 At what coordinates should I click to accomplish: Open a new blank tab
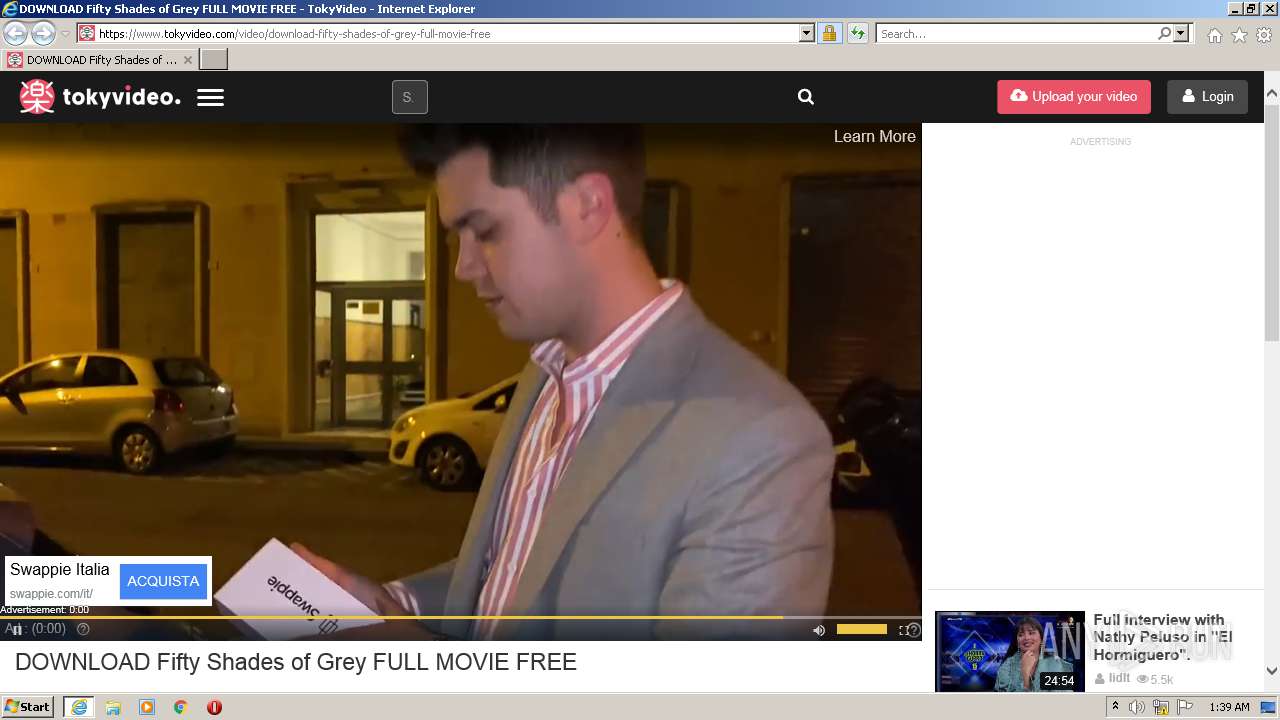[x=214, y=60]
